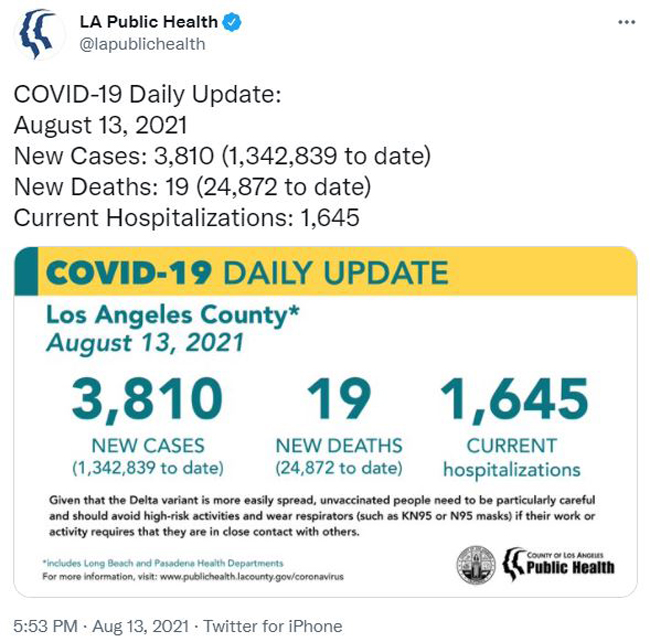The image size is (650, 642).
Task: Click the 5:53 PM timestamp link
Action: [x=45, y=626]
